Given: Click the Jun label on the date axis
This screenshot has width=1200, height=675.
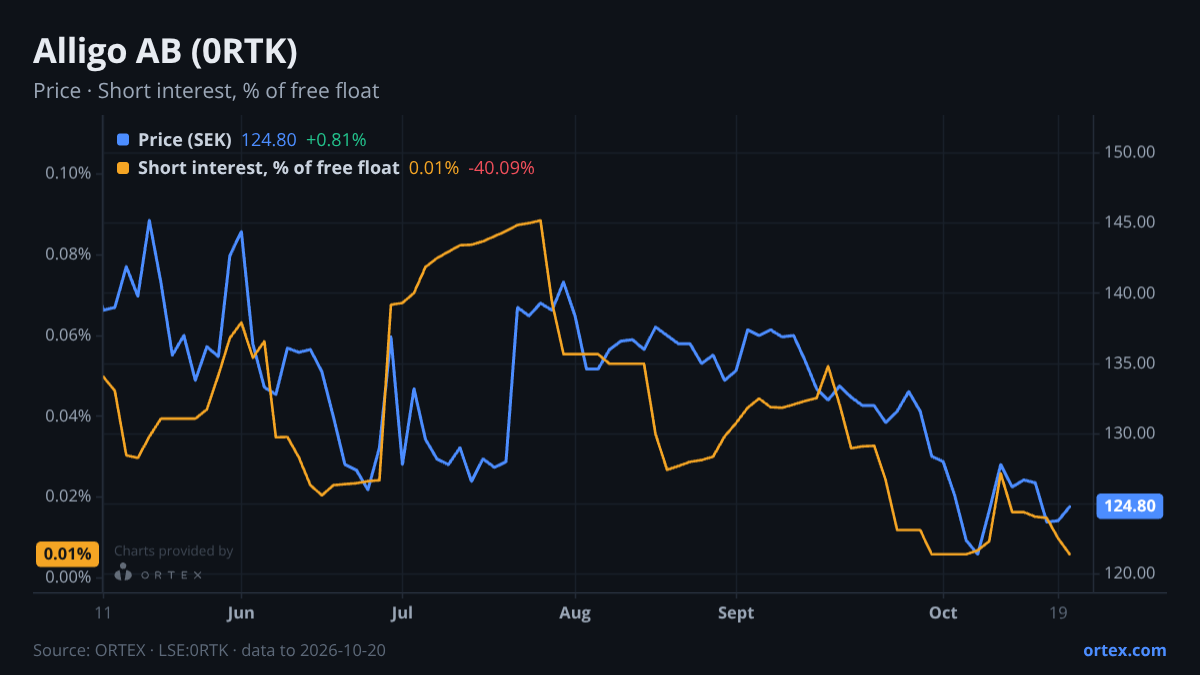Looking at the screenshot, I should tap(241, 613).
